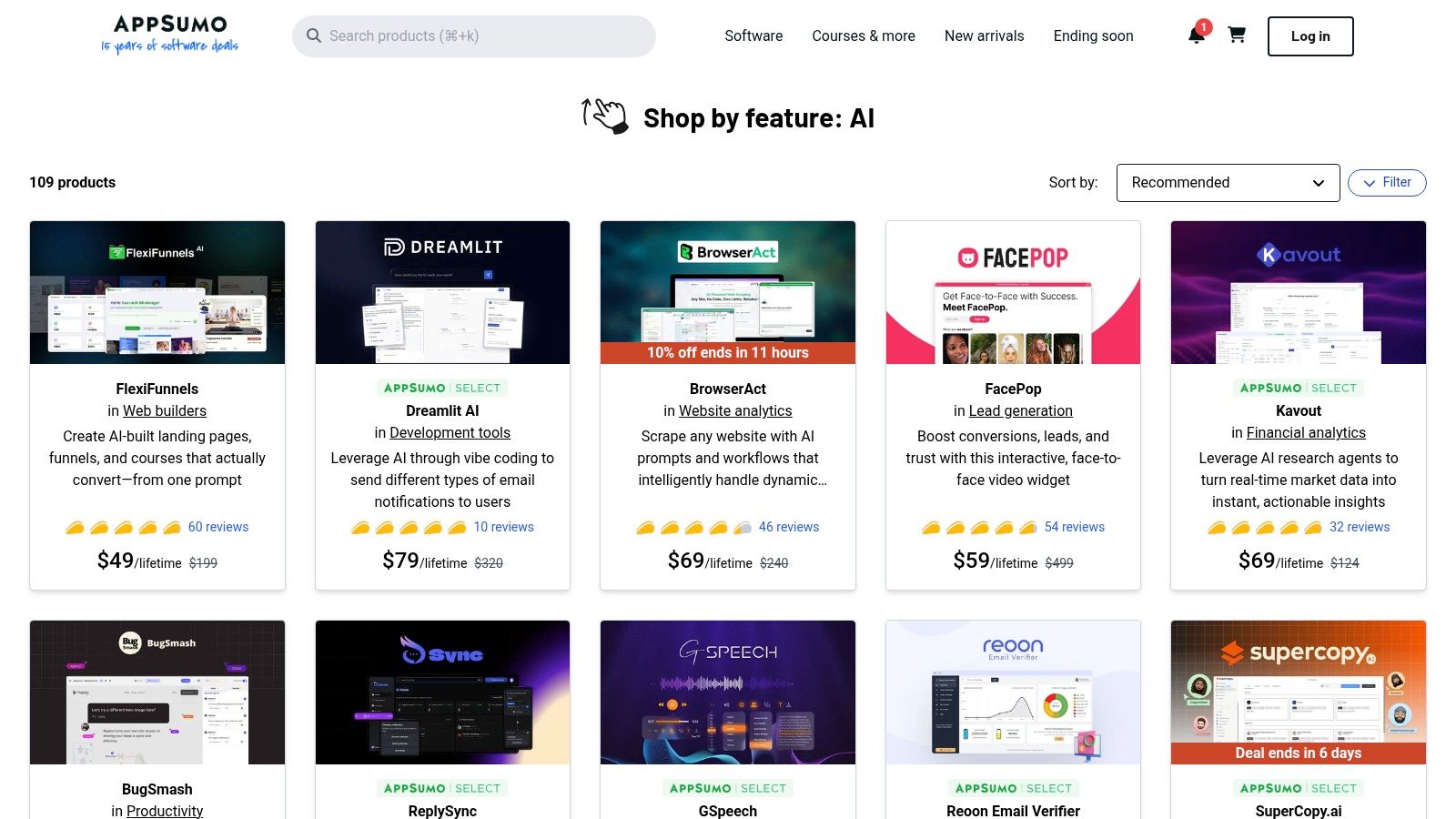Click the ReplySync product title
1456x819 pixels.
click(x=442, y=810)
